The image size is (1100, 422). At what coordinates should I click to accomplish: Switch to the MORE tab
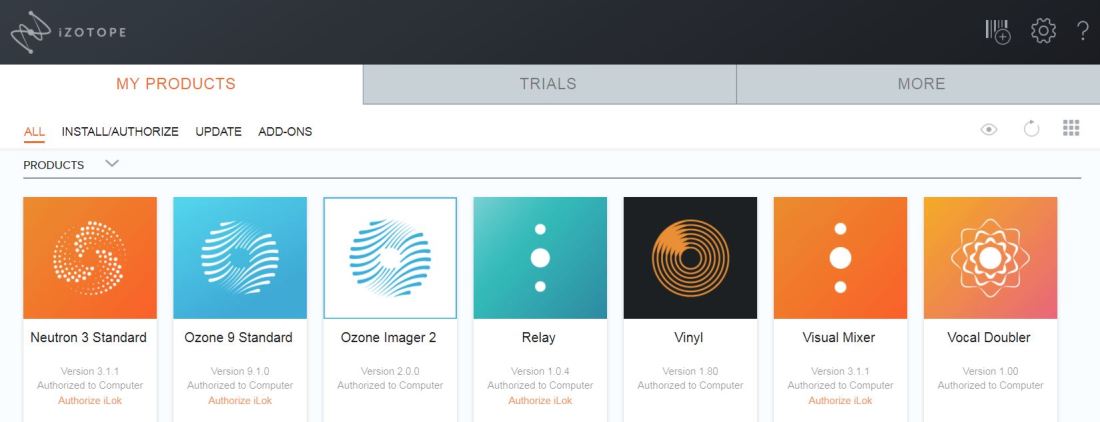[x=921, y=84]
